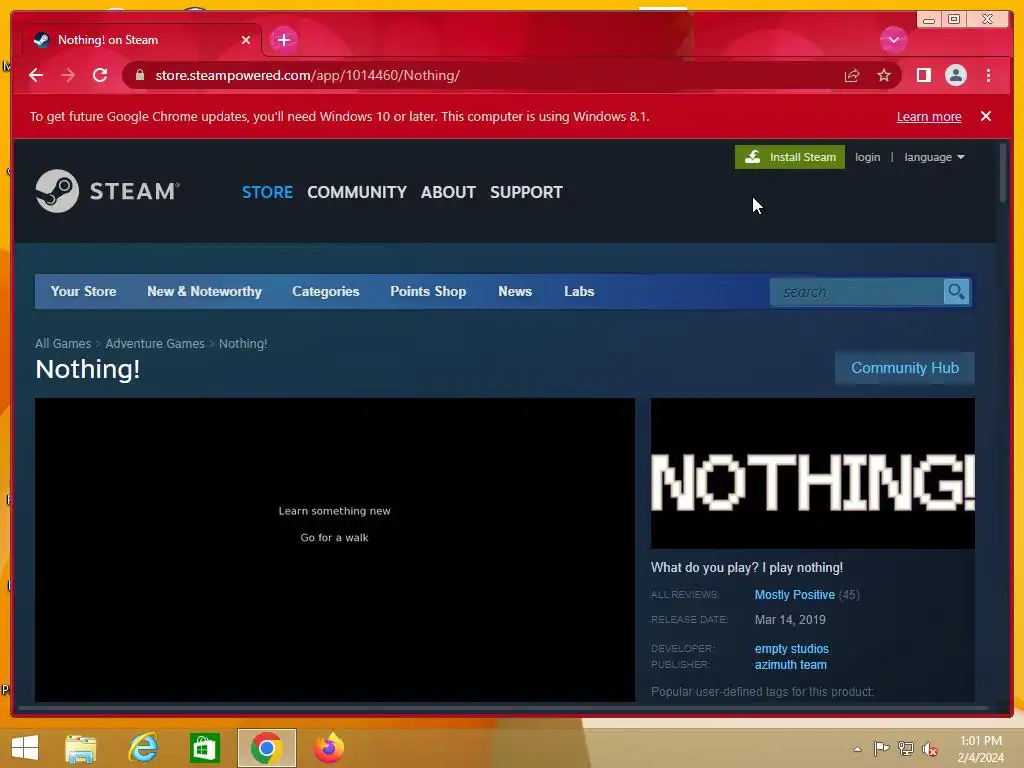Click the text 'What do you play? I play nothing!'
The image size is (1024, 768).
[746, 568]
